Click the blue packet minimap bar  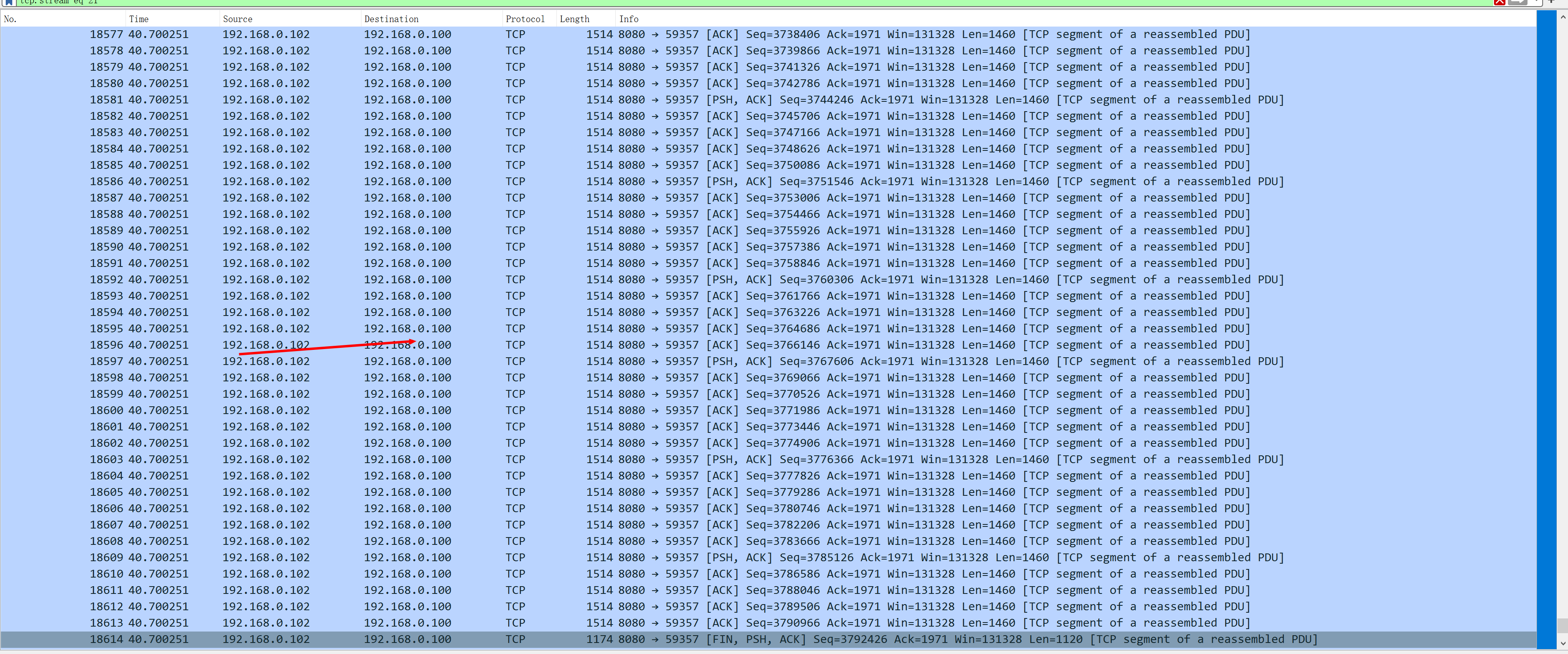click(1546, 329)
